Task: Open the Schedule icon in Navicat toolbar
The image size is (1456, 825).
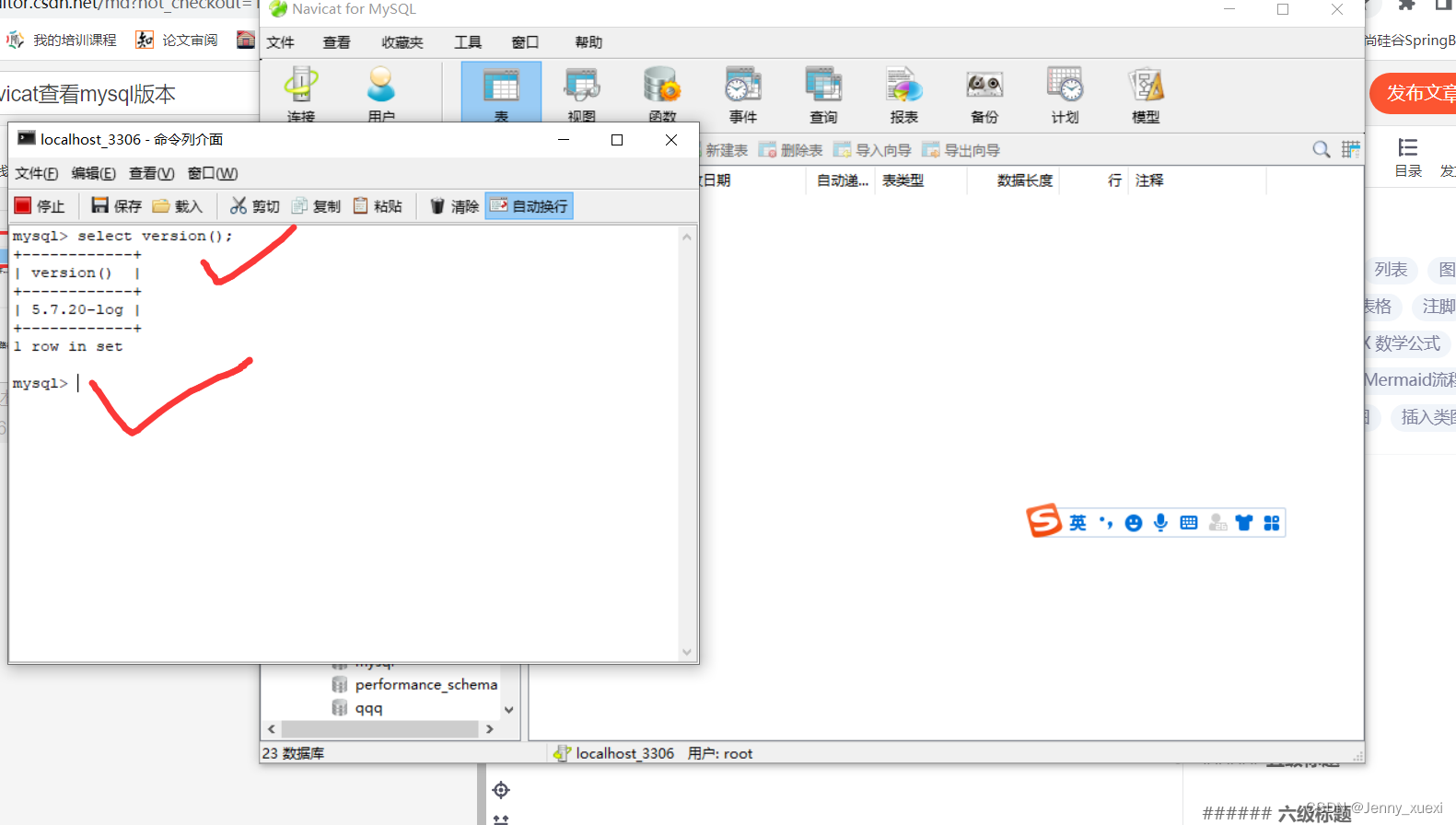Action: [1065, 95]
